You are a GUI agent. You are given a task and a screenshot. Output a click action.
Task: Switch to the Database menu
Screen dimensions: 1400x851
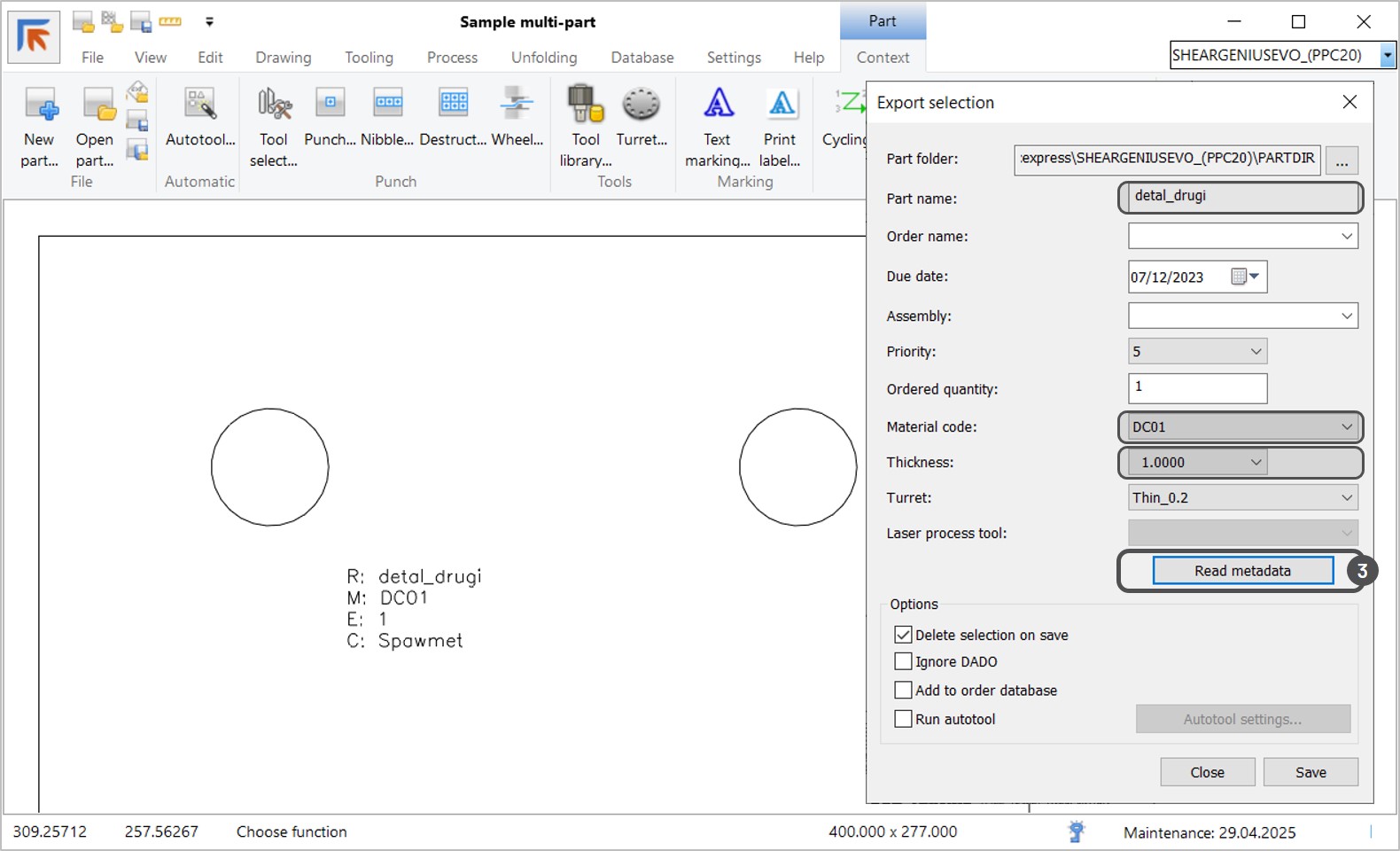[642, 58]
